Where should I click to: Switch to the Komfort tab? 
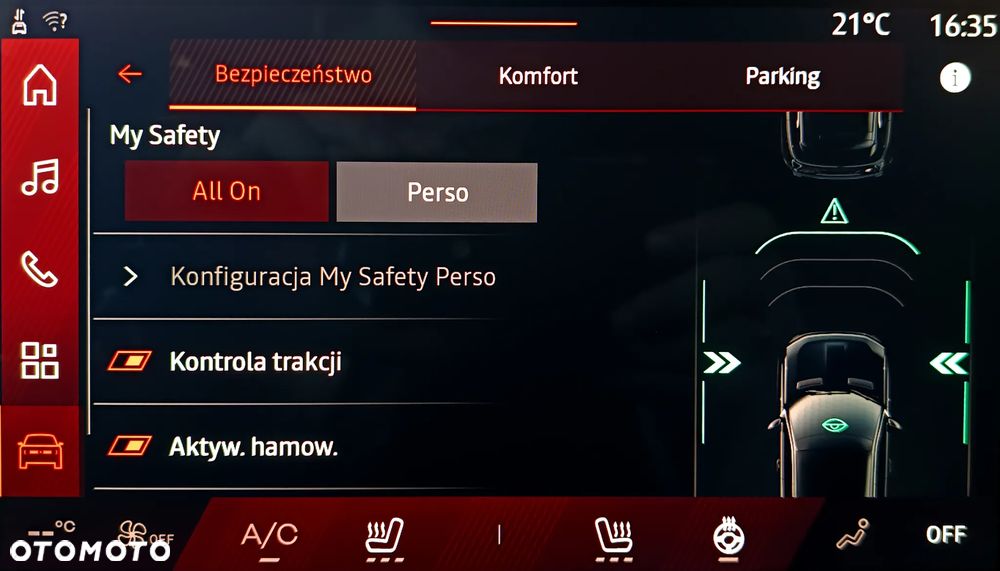coord(538,76)
